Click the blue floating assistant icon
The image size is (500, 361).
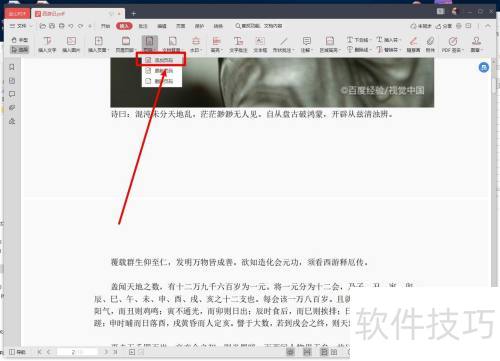point(484,67)
